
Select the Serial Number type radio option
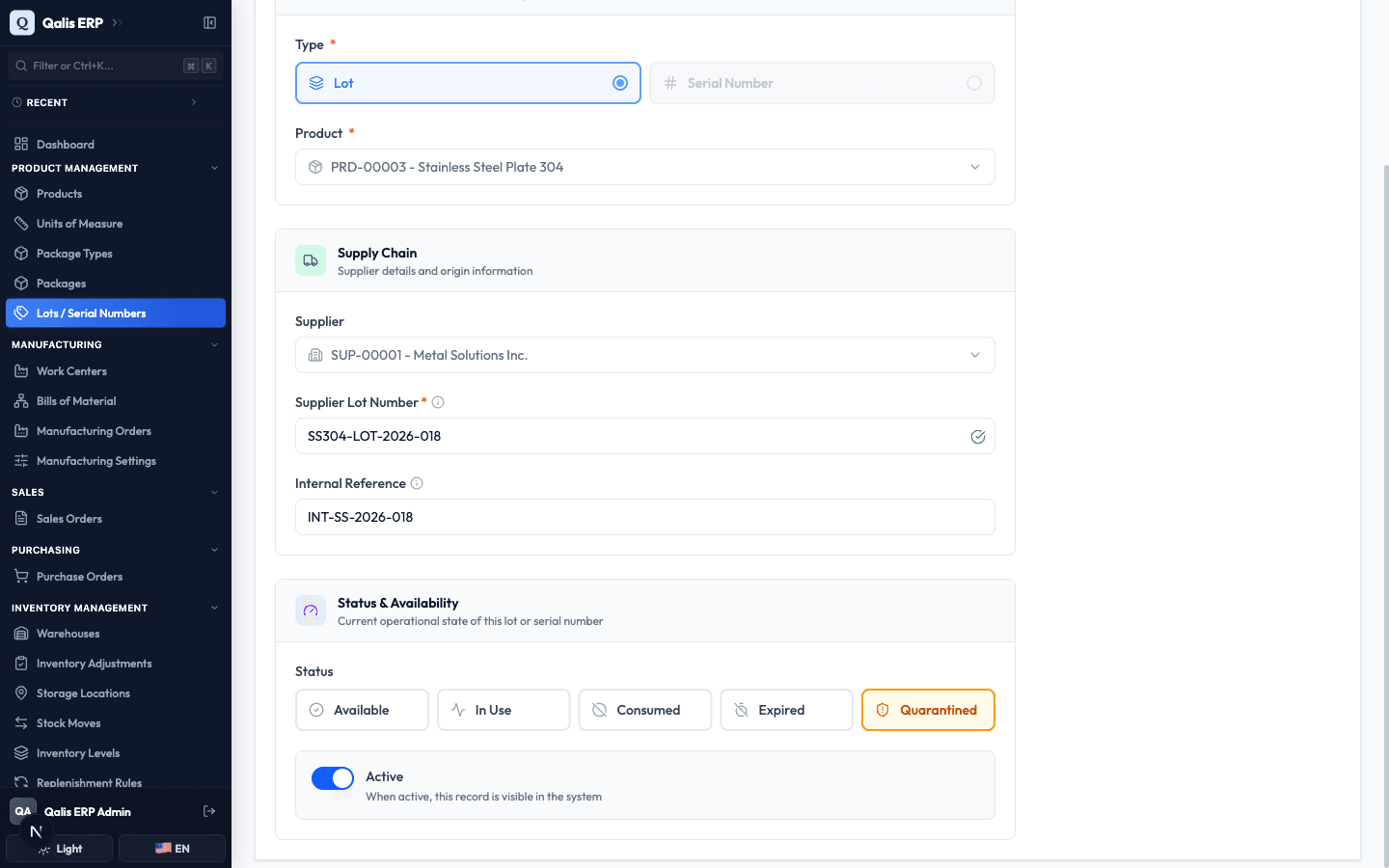pos(822,83)
